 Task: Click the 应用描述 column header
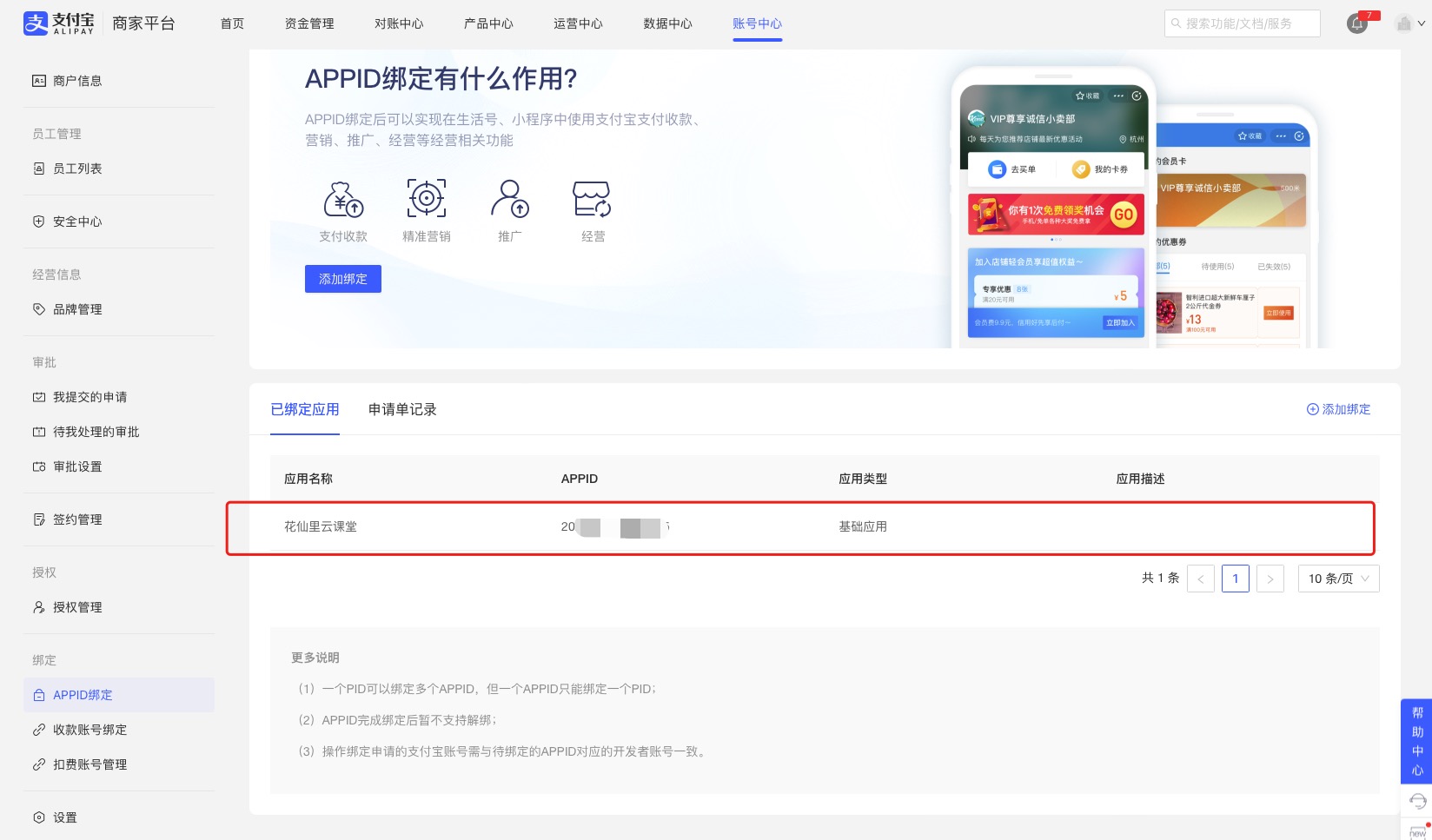[1141, 479]
